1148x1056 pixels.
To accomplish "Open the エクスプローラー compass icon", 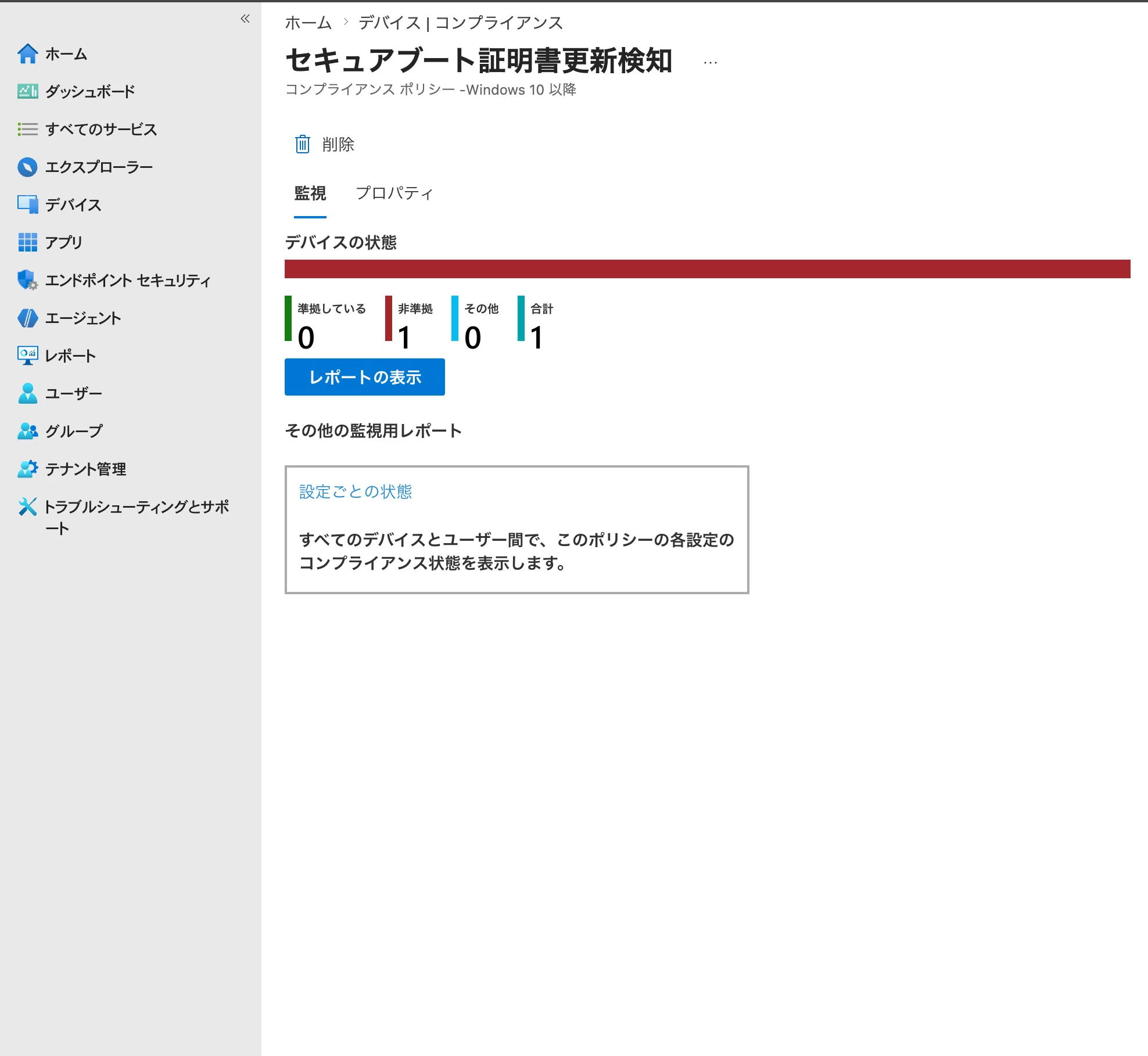I will pos(27,167).
